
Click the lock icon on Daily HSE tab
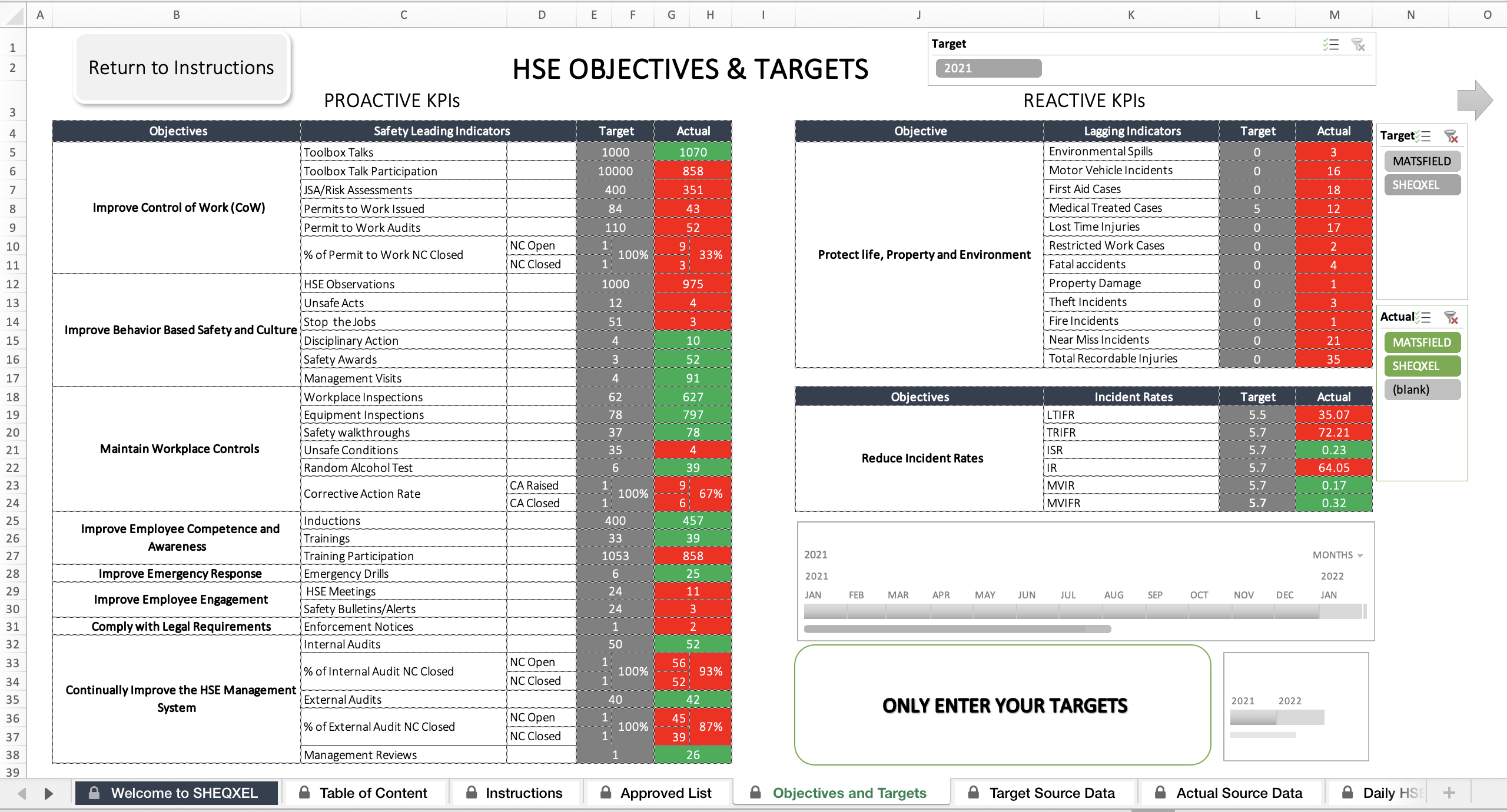pyautogui.click(x=1347, y=793)
